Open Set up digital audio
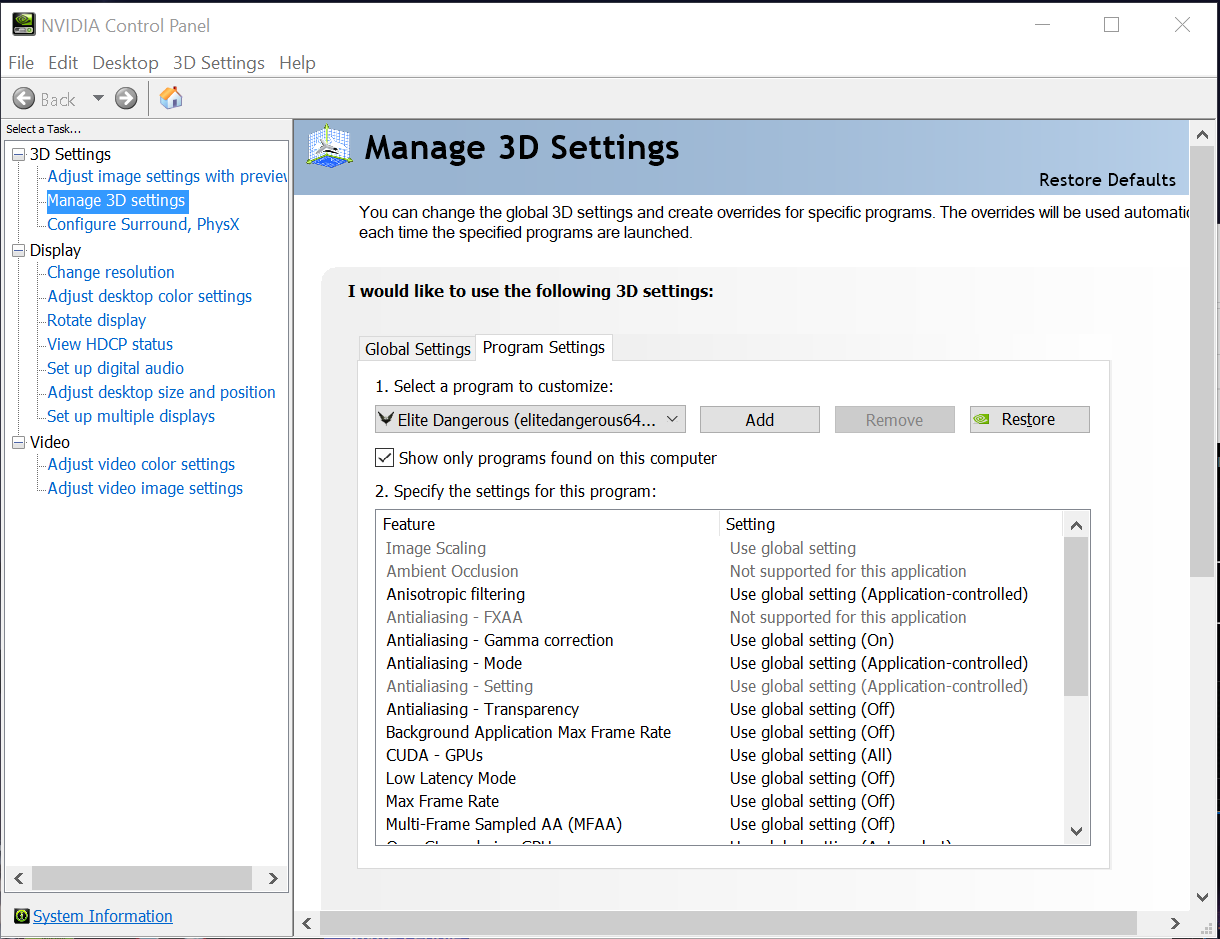The image size is (1220, 939). click(115, 368)
